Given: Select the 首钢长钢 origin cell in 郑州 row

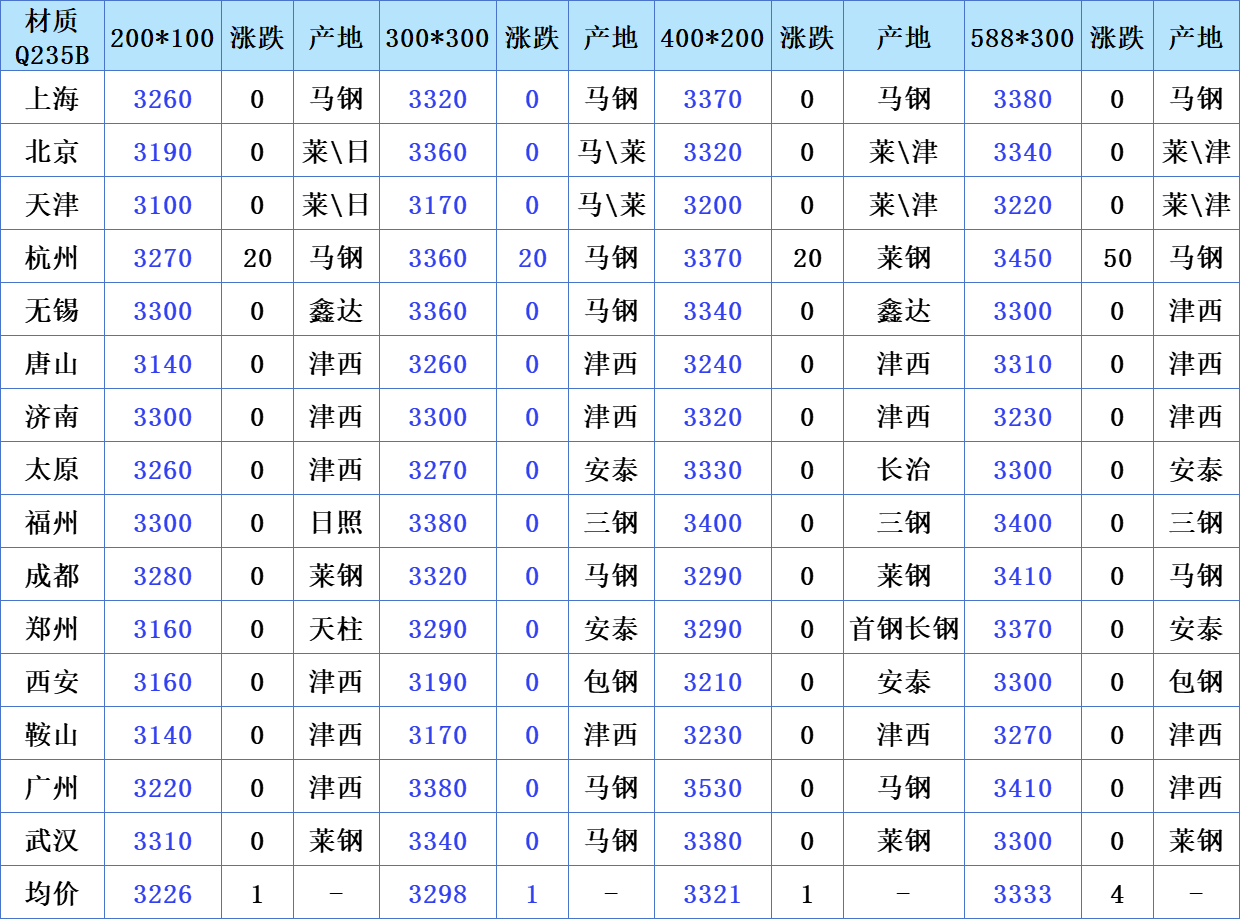Looking at the screenshot, I should pyautogui.click(x=904, y=629).
